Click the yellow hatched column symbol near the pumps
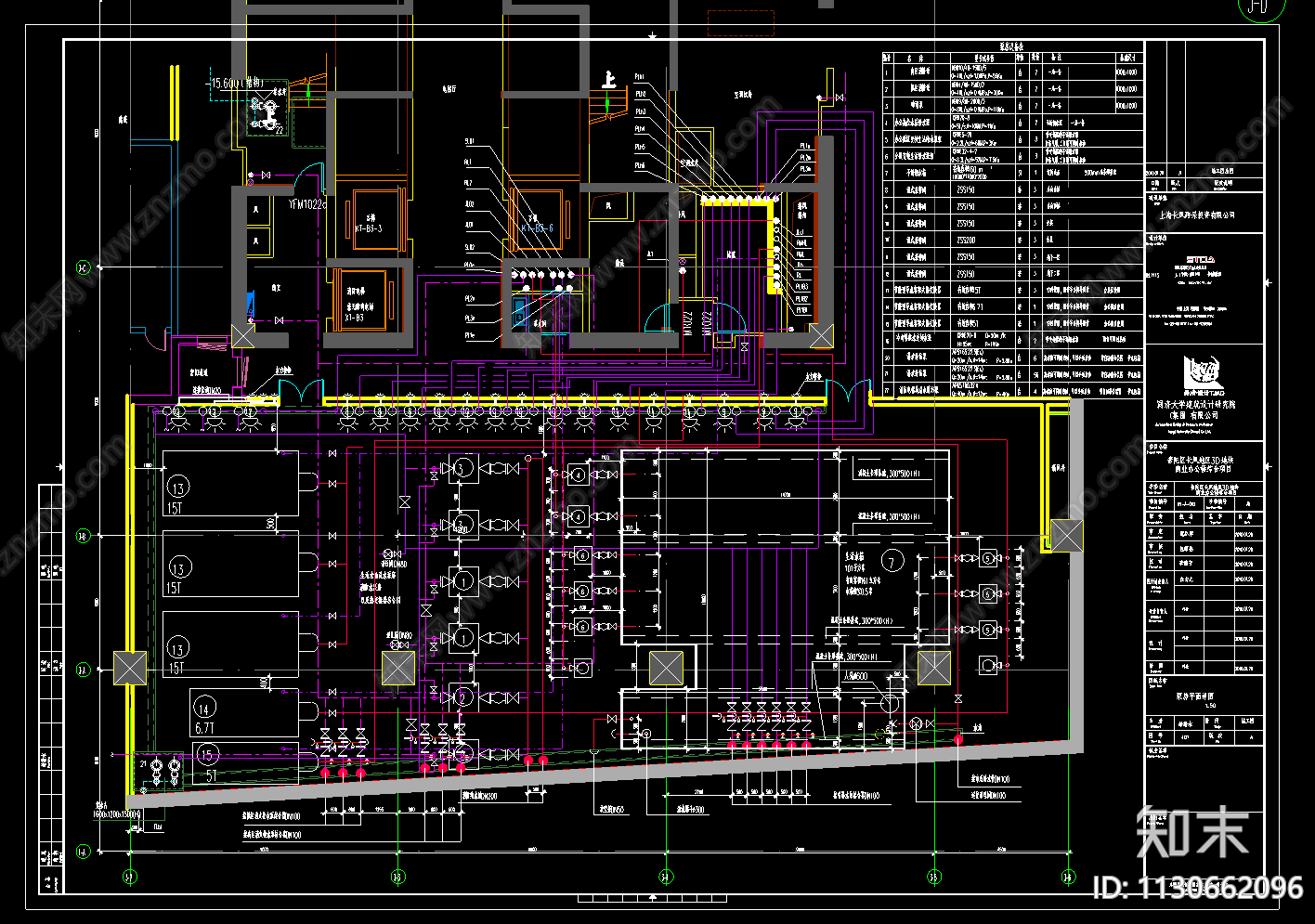The height and width of the screenshot is (924, 1315). click(398, 667)
